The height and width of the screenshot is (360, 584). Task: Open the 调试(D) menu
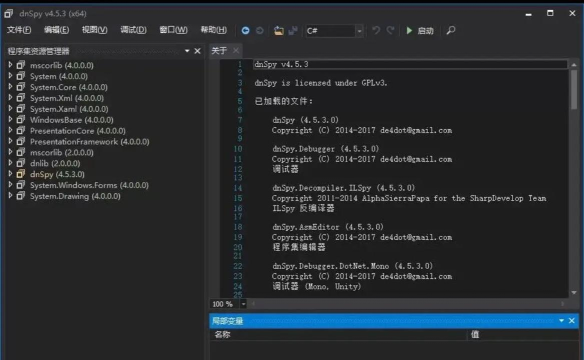pos(133,30)
